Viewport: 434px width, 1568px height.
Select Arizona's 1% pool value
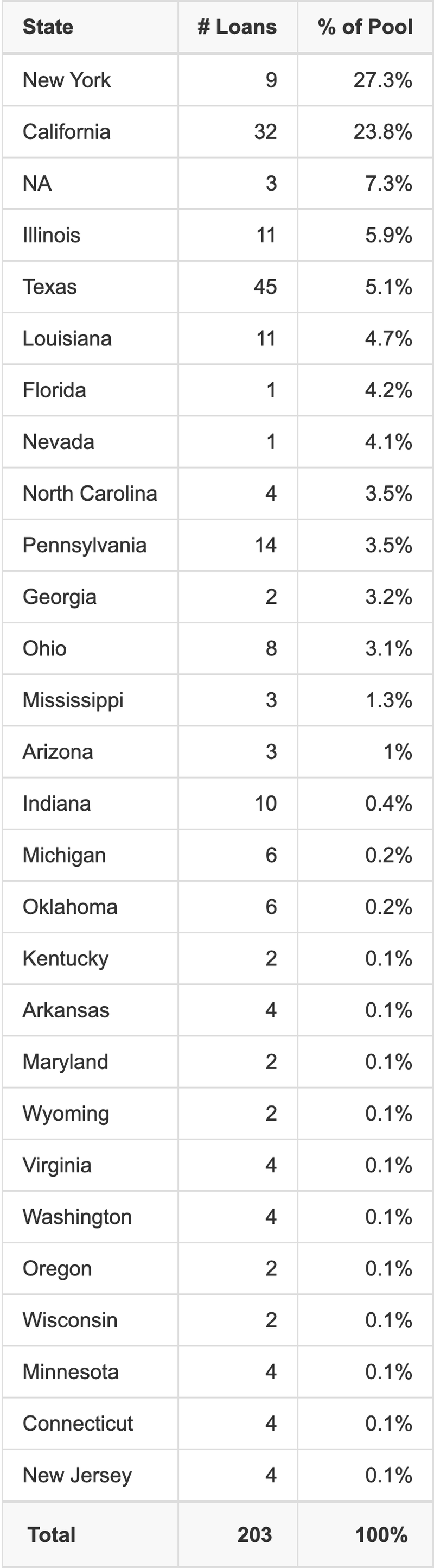(398, 752)
